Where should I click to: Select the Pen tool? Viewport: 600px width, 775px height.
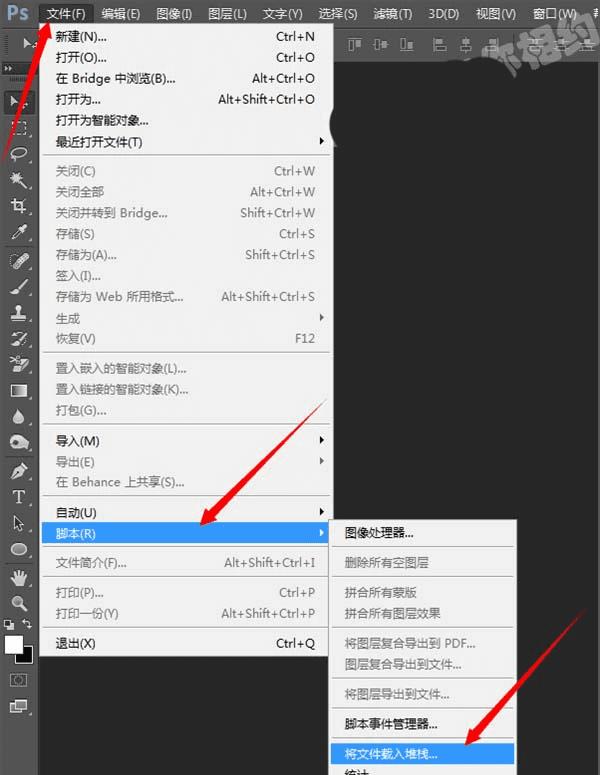(19, 472)
